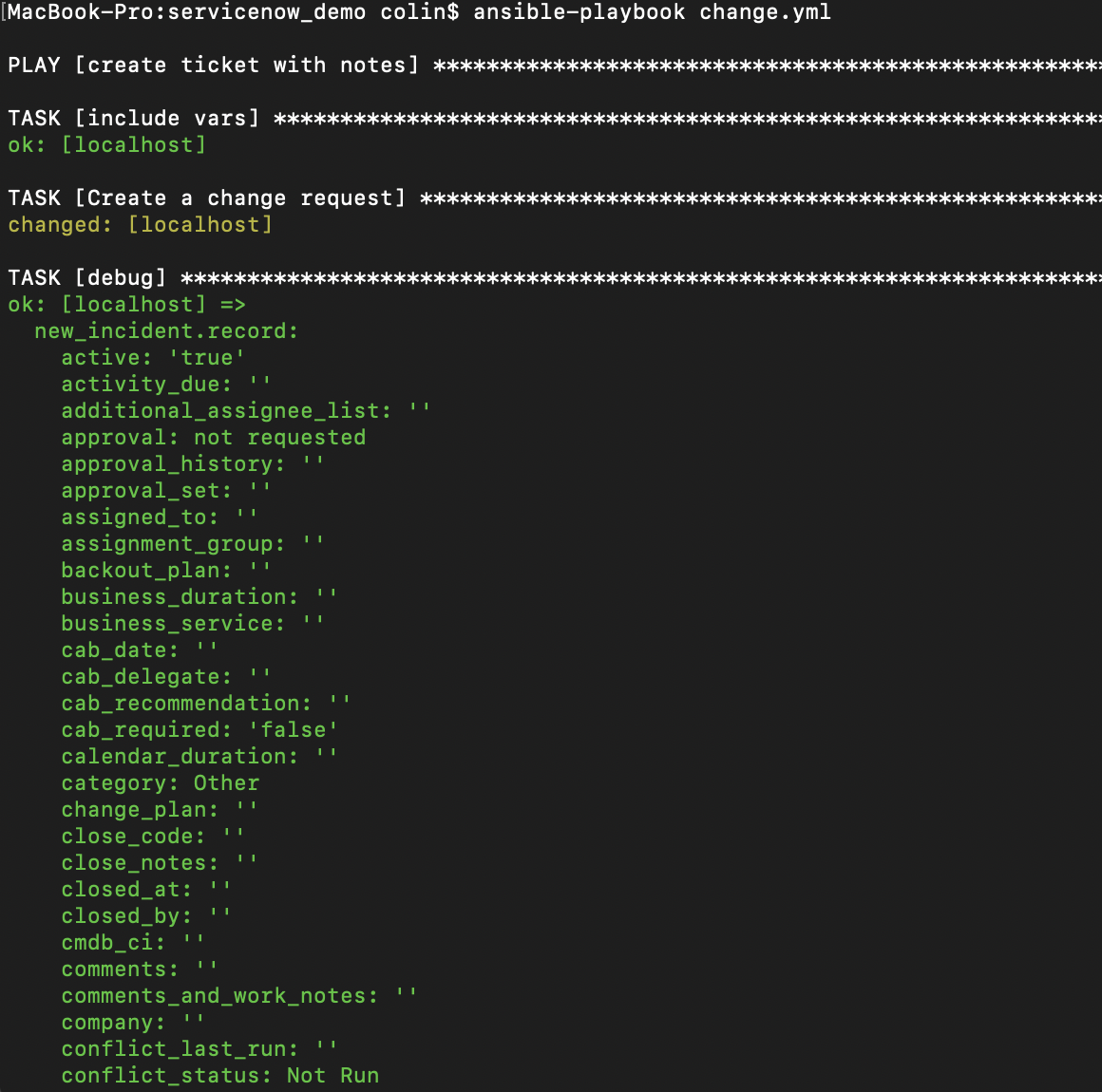
Task: Click the PLAY create ticket with notes line
Action: click(x=213, y=66)
